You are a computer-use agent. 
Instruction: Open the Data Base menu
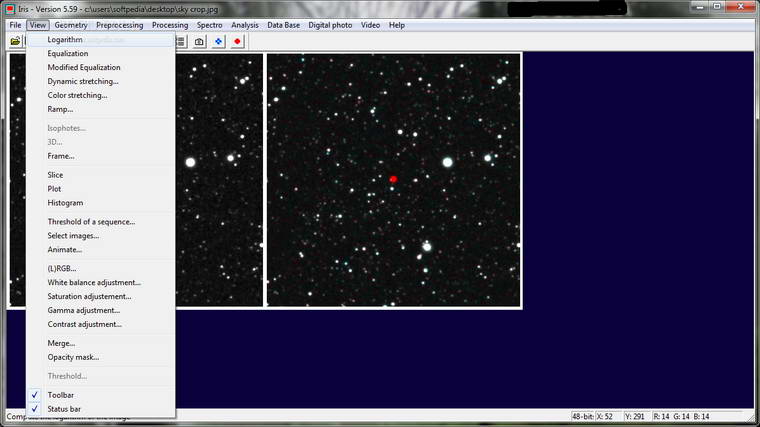(284, 25)
